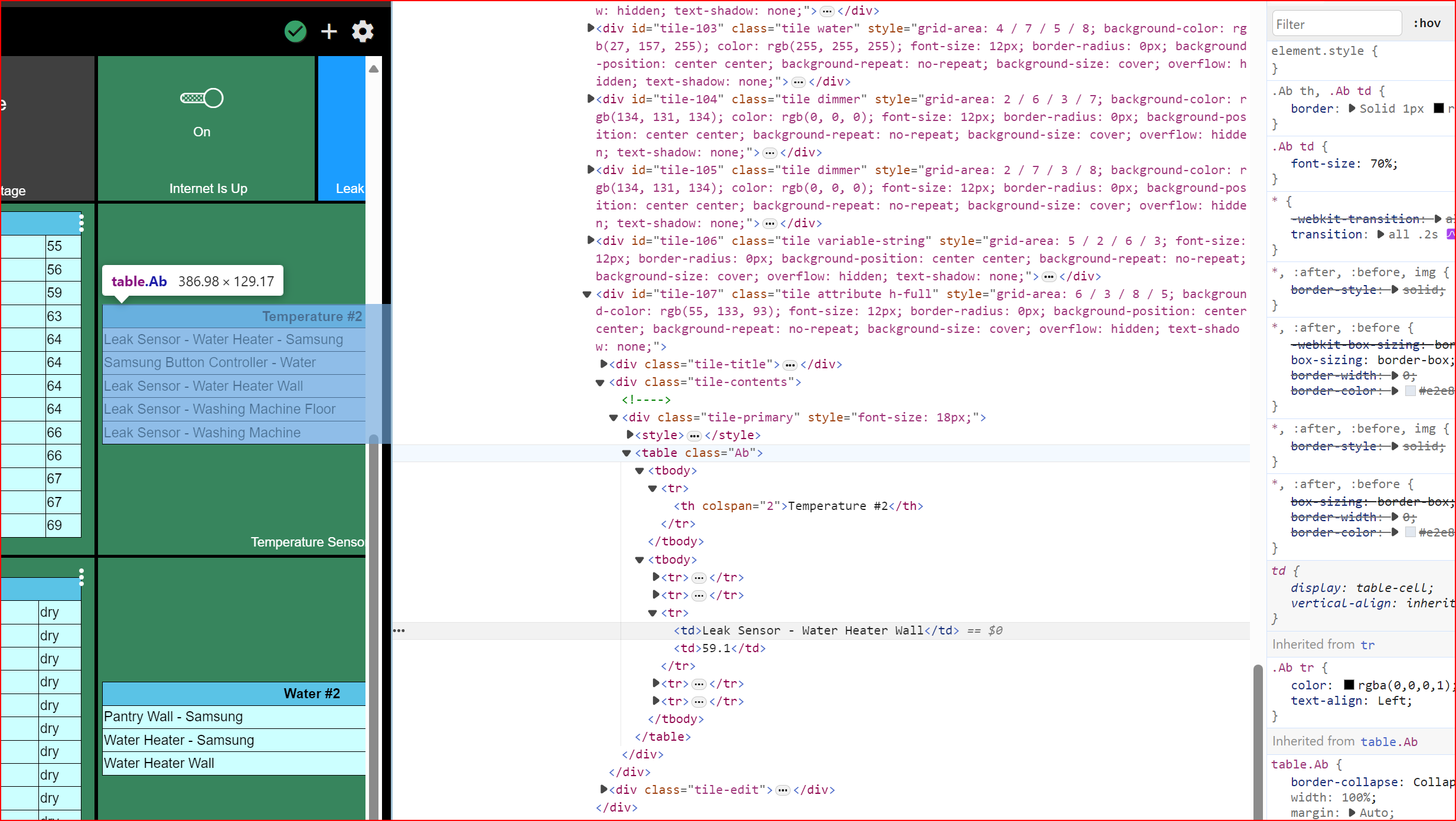This screenshot has height=821, width=1456.
Task: Open the Water #2 panel three-dot menu
Action: (x=81, y=577)
